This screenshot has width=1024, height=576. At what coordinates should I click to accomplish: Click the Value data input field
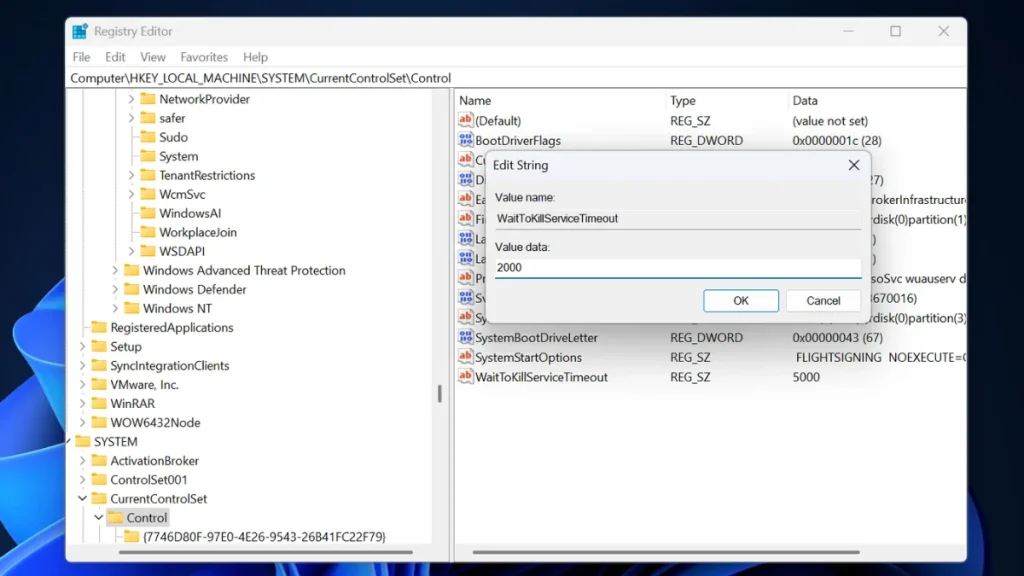[678, 267]
